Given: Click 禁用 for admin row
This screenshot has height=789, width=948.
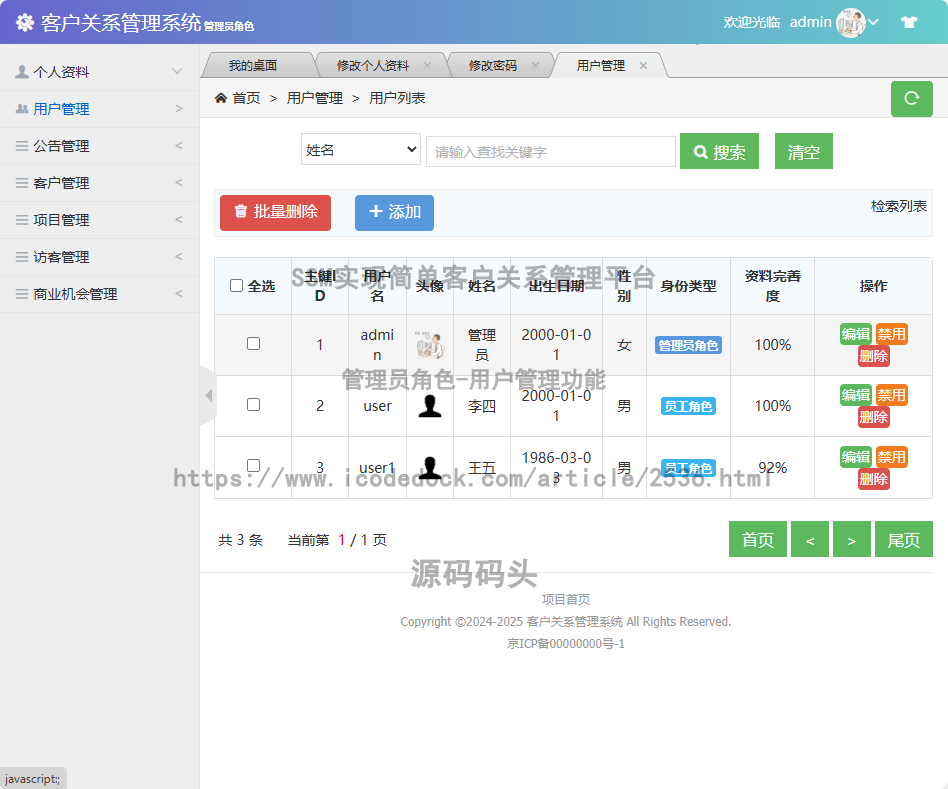Looking at the screenshot, I should [x=891, y=334].
